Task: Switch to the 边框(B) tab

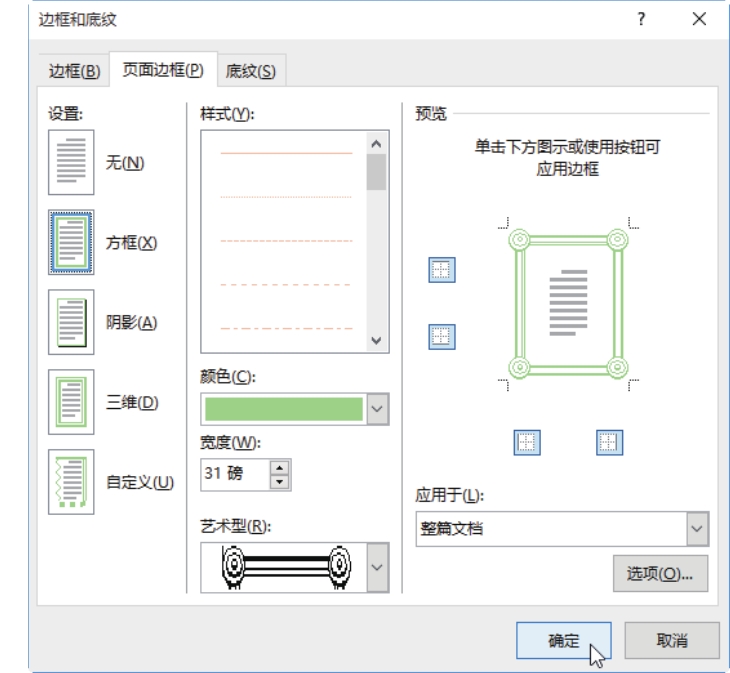Action: click(74, 71)
